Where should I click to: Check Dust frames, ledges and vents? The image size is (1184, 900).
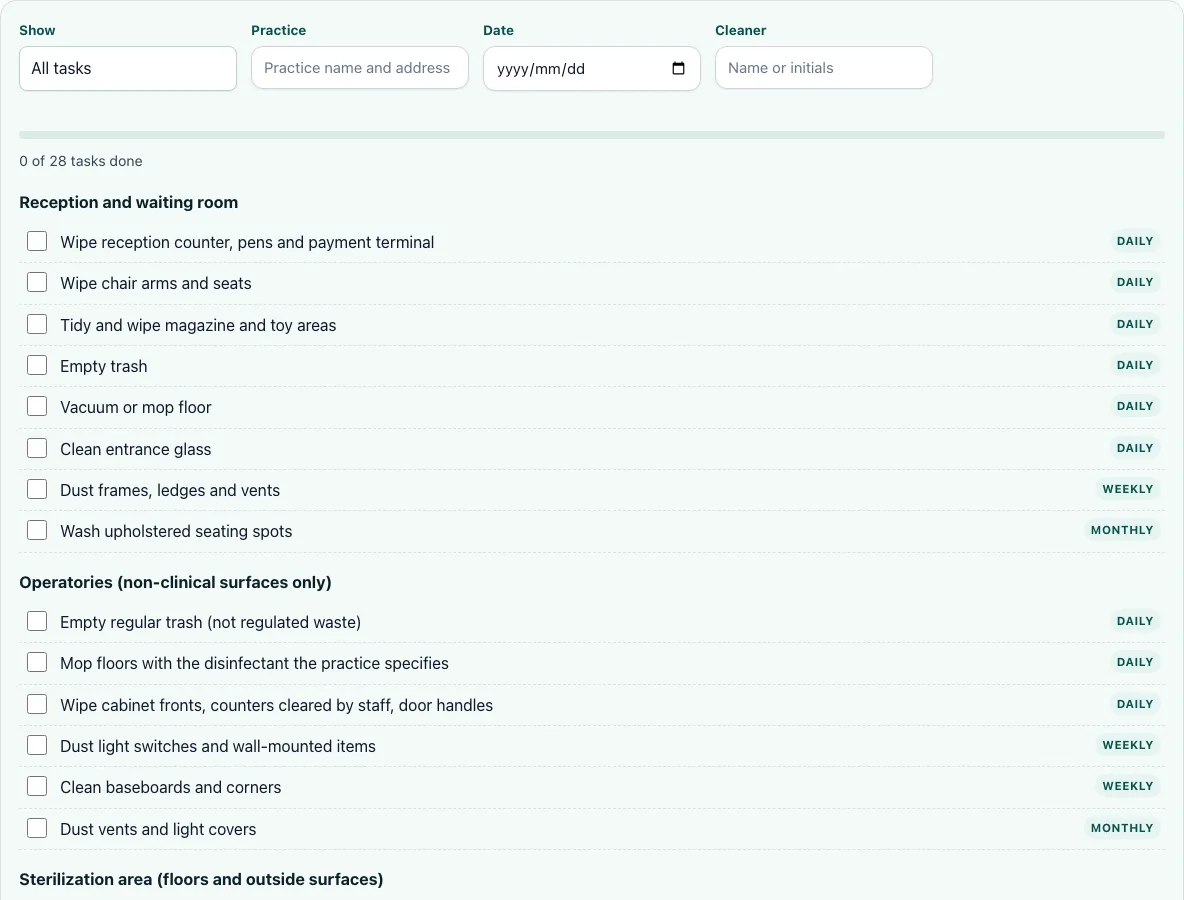coord(37,489)
